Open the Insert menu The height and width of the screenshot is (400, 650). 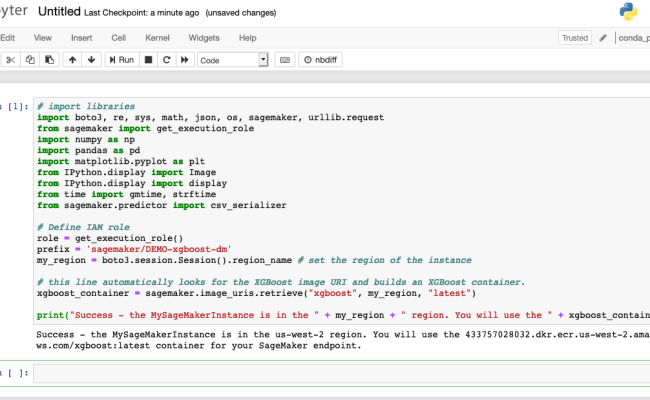[x=81, y=38]
